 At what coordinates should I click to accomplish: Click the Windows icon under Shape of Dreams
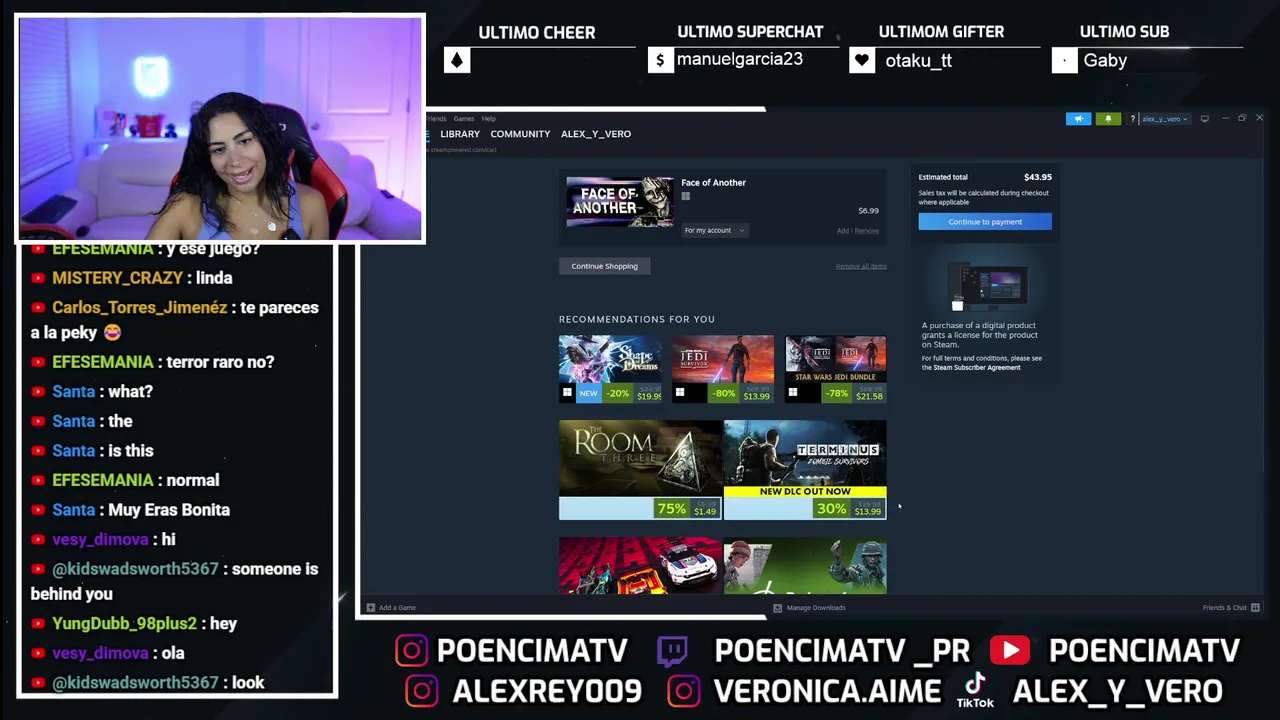pyautogui.click(x=567, y=393)
